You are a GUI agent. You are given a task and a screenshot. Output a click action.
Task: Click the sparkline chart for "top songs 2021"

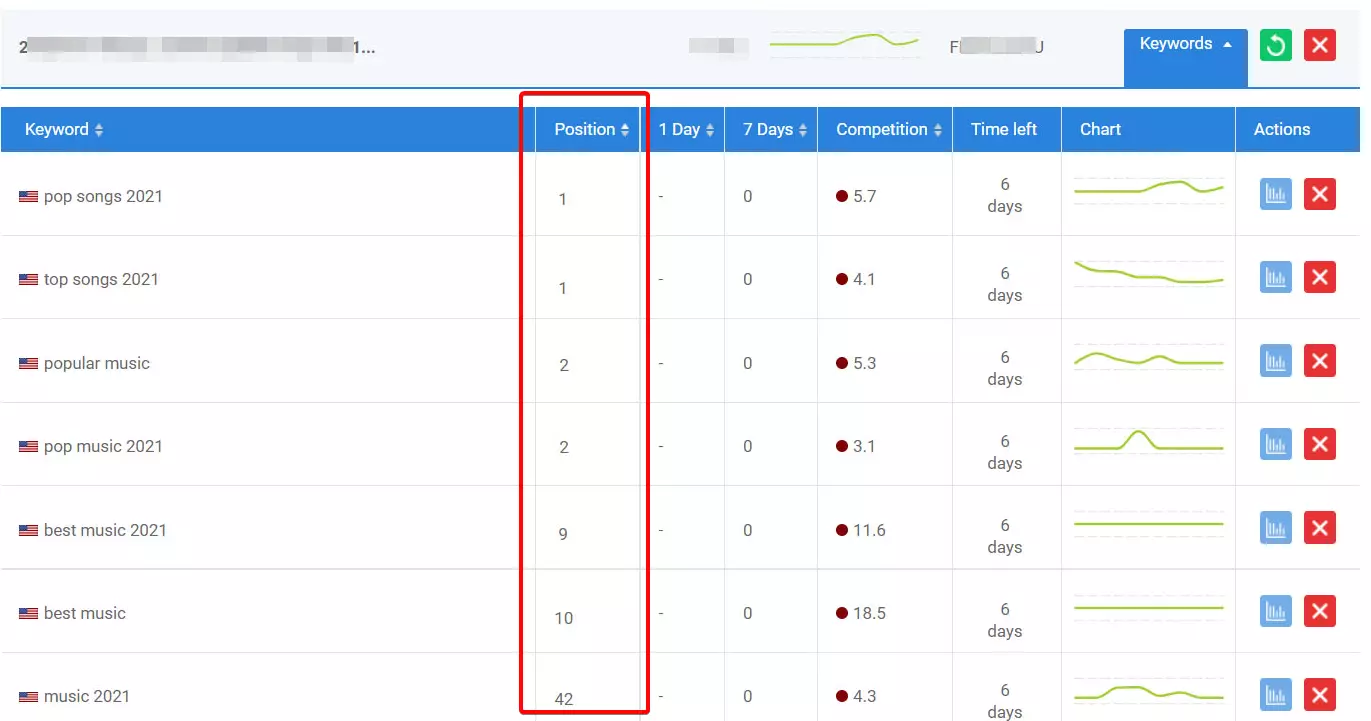1148,274
